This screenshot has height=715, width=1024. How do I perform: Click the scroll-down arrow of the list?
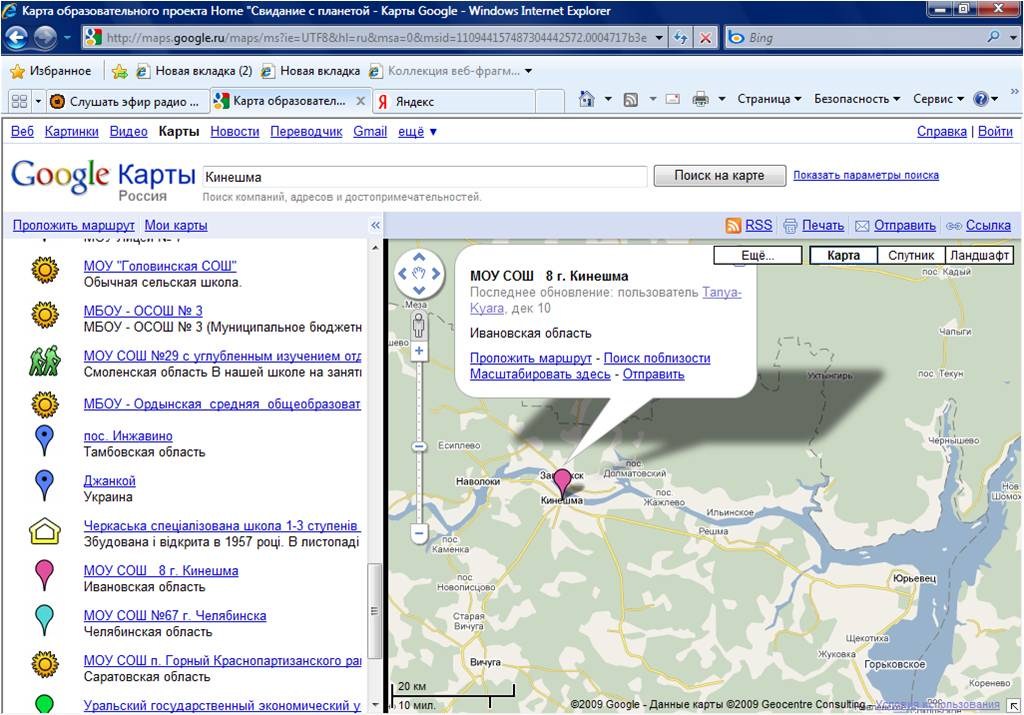(375, 705)
